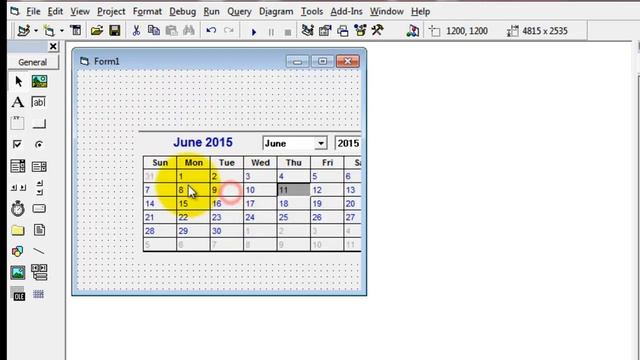Select the Data control tool
Image resolution: width=640 pixels, height=360 pixels.
click(x=39, y=273)
